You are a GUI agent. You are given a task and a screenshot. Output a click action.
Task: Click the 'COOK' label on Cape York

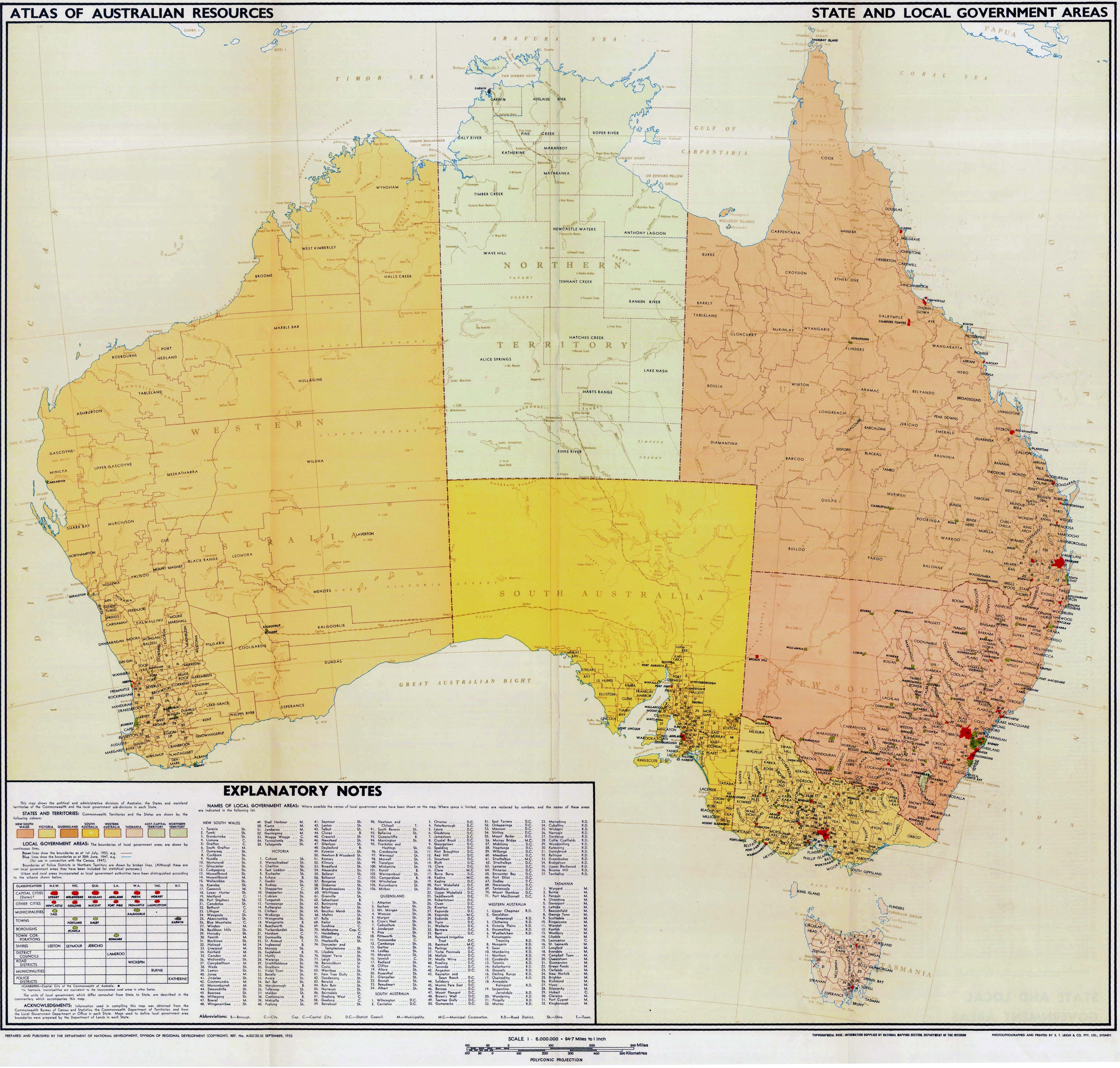(x=827, y=158)
